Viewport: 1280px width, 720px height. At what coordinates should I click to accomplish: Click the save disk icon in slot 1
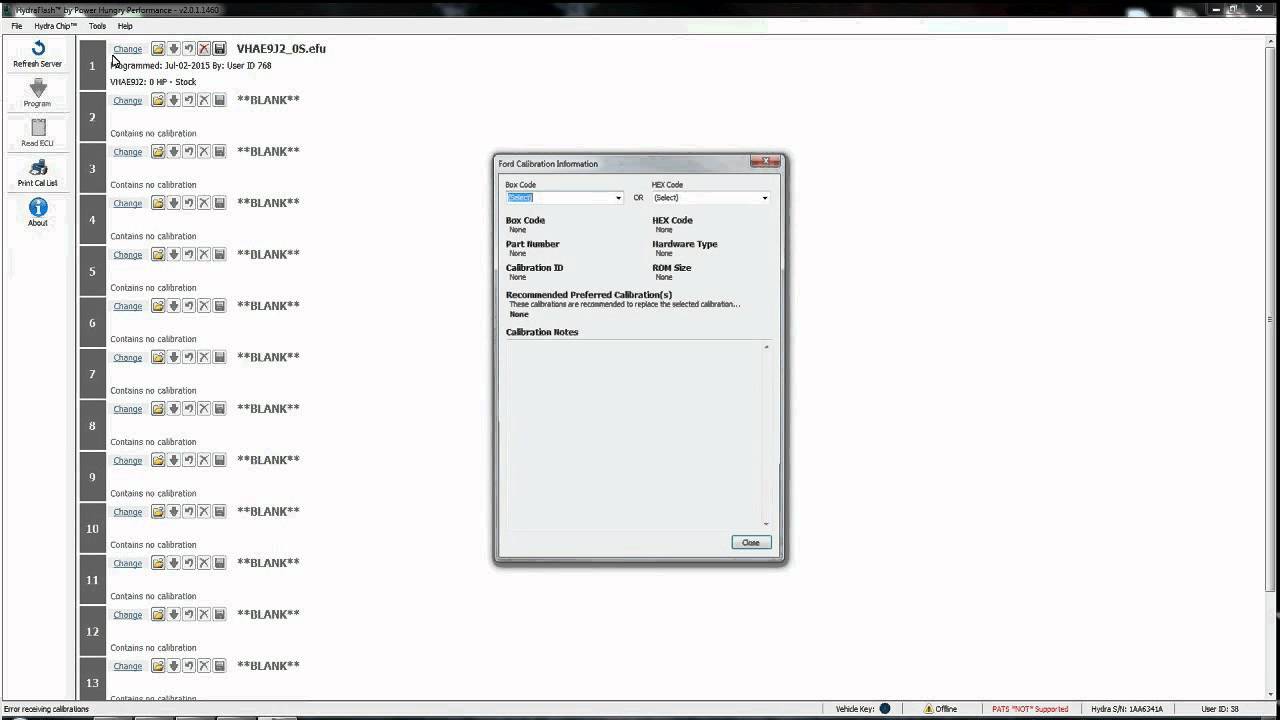(x=219, y=48)
